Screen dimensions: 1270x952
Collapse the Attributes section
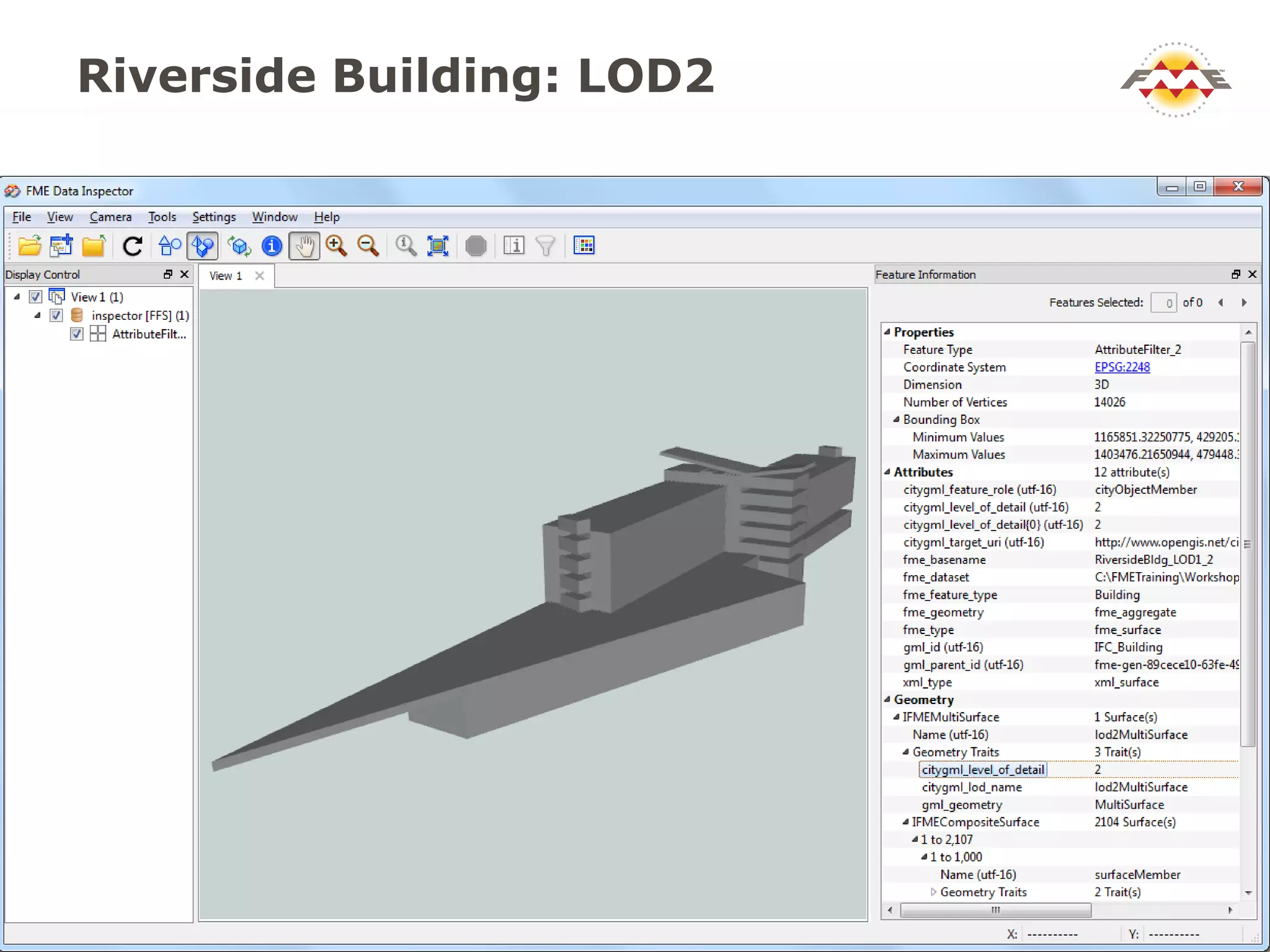click(x=887, y=472)
